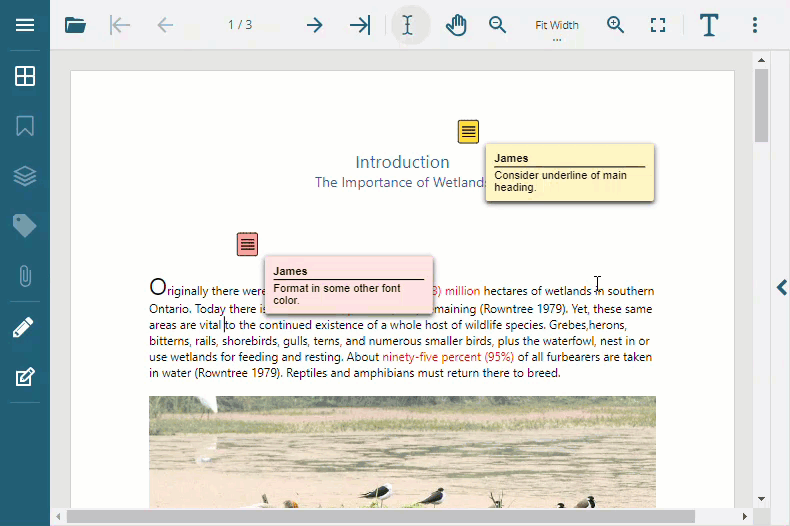This screenshot has width=790, height=526.
Task: Click 'The Importance of Wetlands' subtitle
Action: [x=400, y=182]
